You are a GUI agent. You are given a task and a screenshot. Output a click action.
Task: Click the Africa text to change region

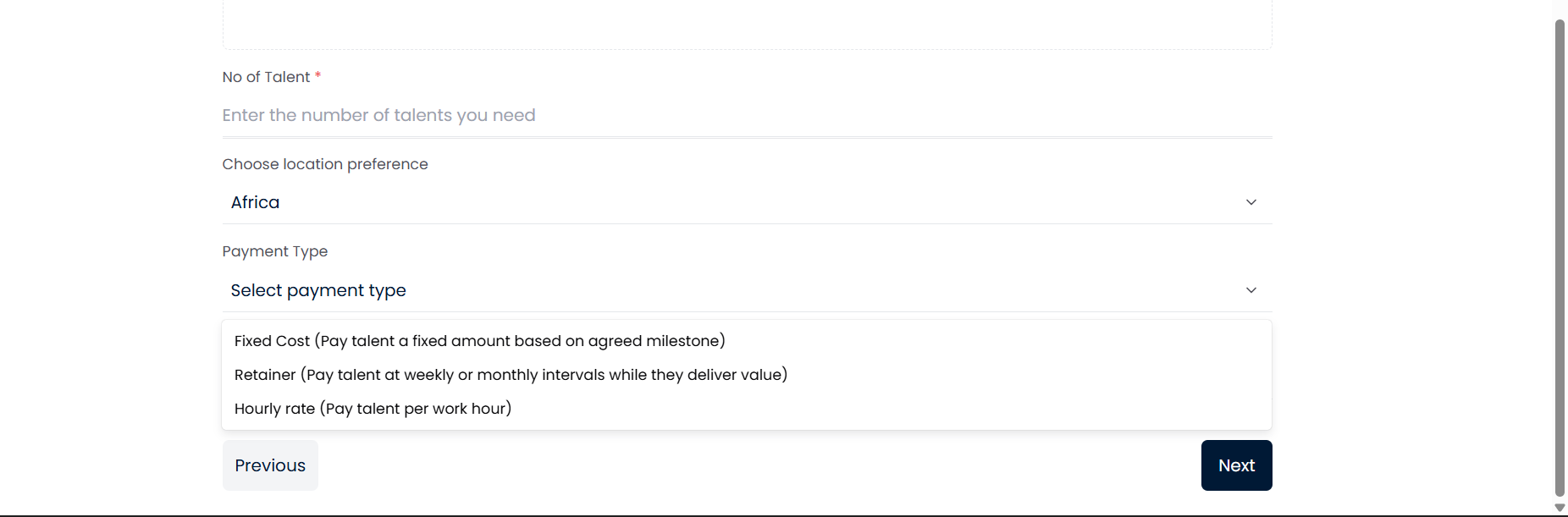[x=254, y=202]
